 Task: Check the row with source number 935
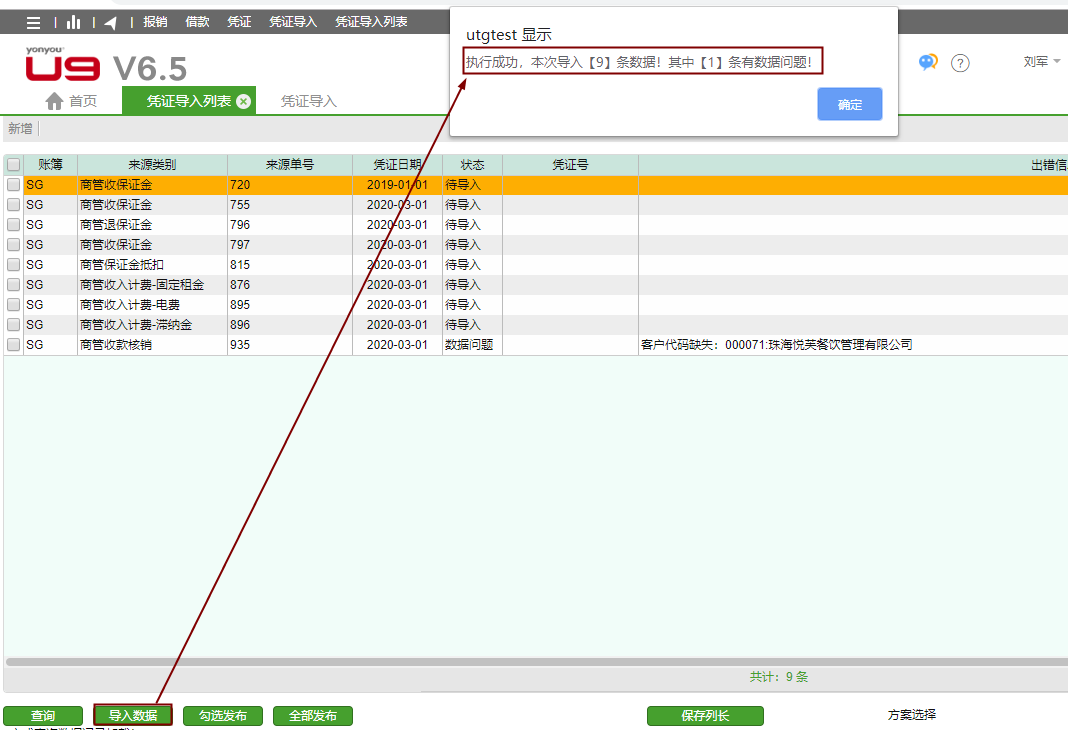[x=13, y=345]
